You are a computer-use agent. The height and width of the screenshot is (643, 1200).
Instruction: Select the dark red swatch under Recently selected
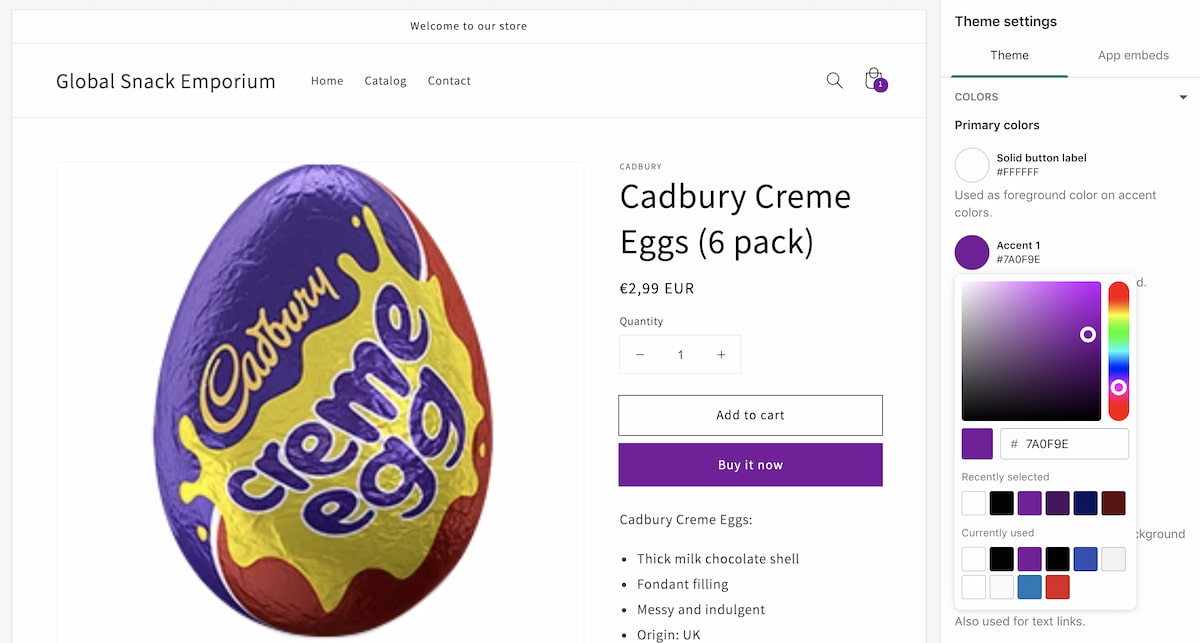click(x=1113, y=502)
